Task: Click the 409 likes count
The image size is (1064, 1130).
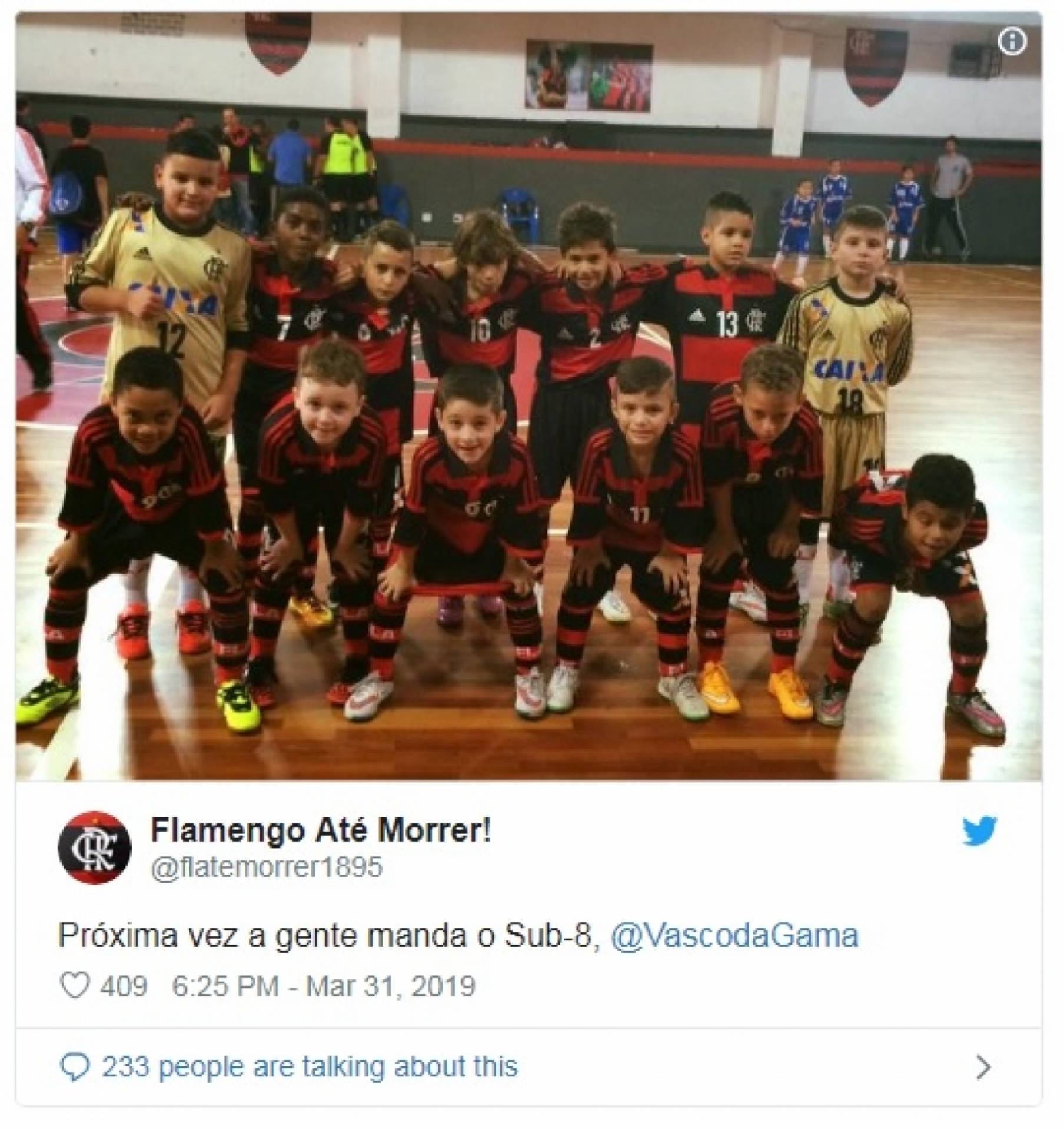Action: [124, 986]
